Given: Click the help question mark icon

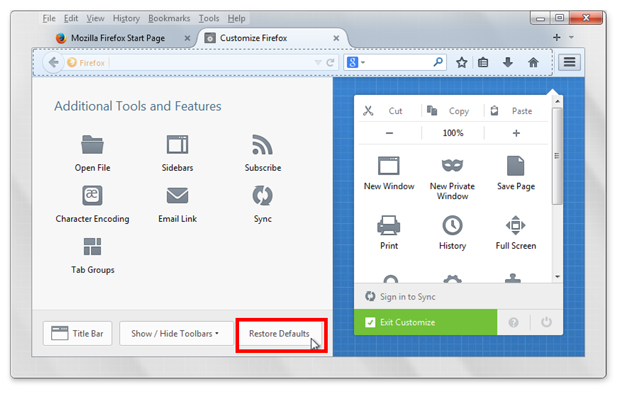Looking at the screenshot, I should click(513, 323).
